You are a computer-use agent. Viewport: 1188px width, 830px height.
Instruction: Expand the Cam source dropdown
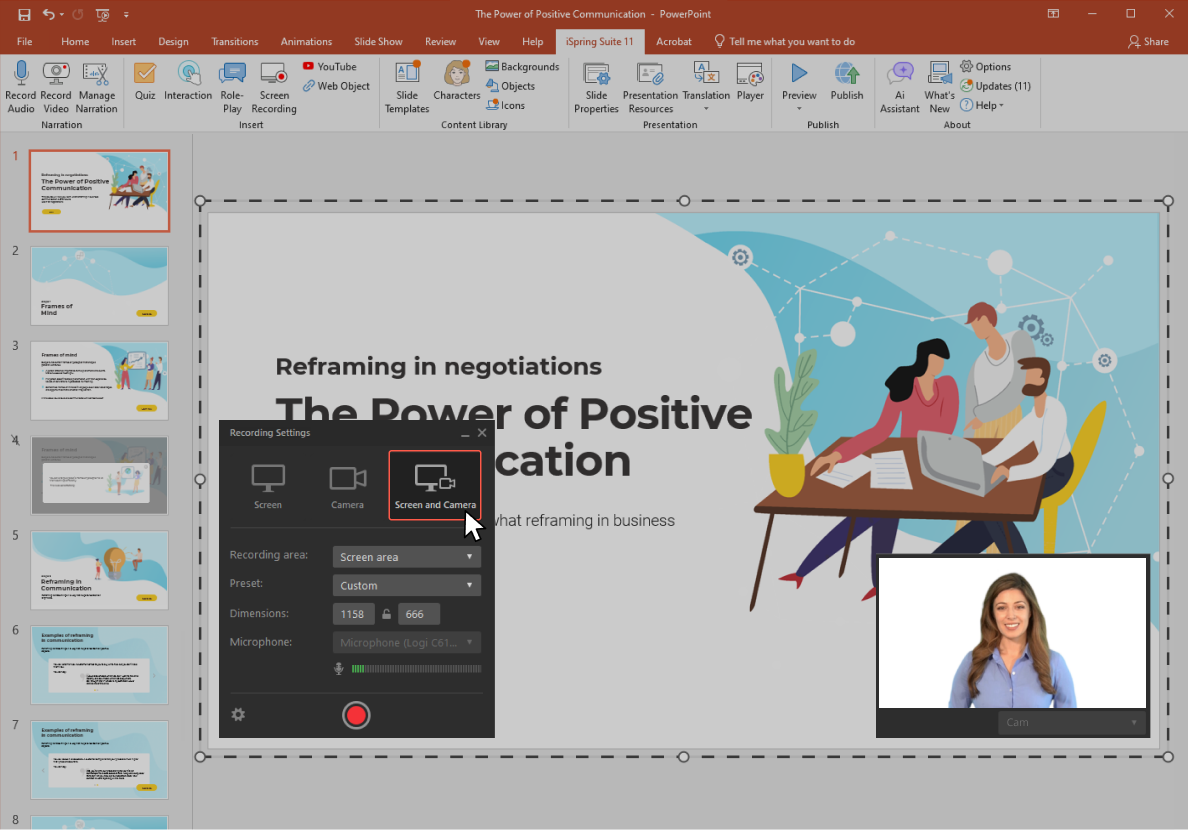[1071, 722]
